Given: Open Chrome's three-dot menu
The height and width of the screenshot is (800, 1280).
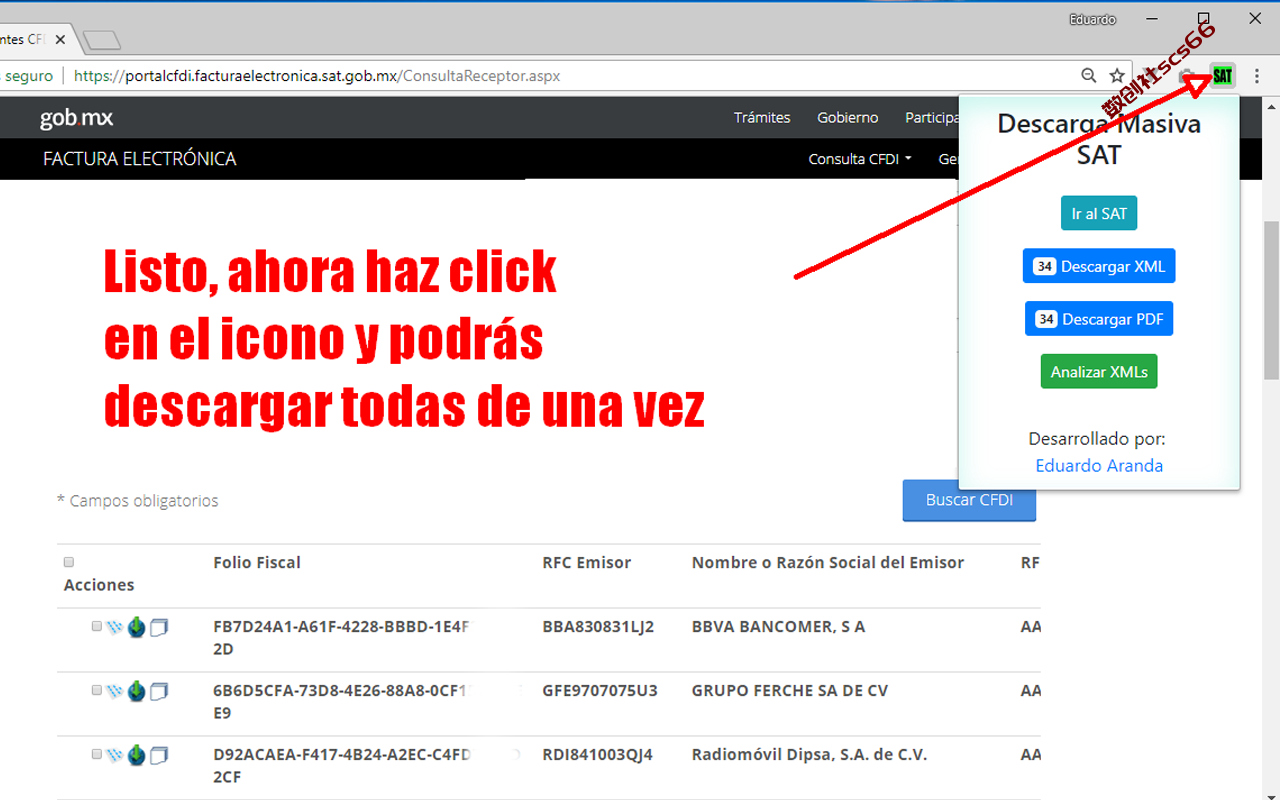Looking at the screenshot, I should pos(1257,76).
